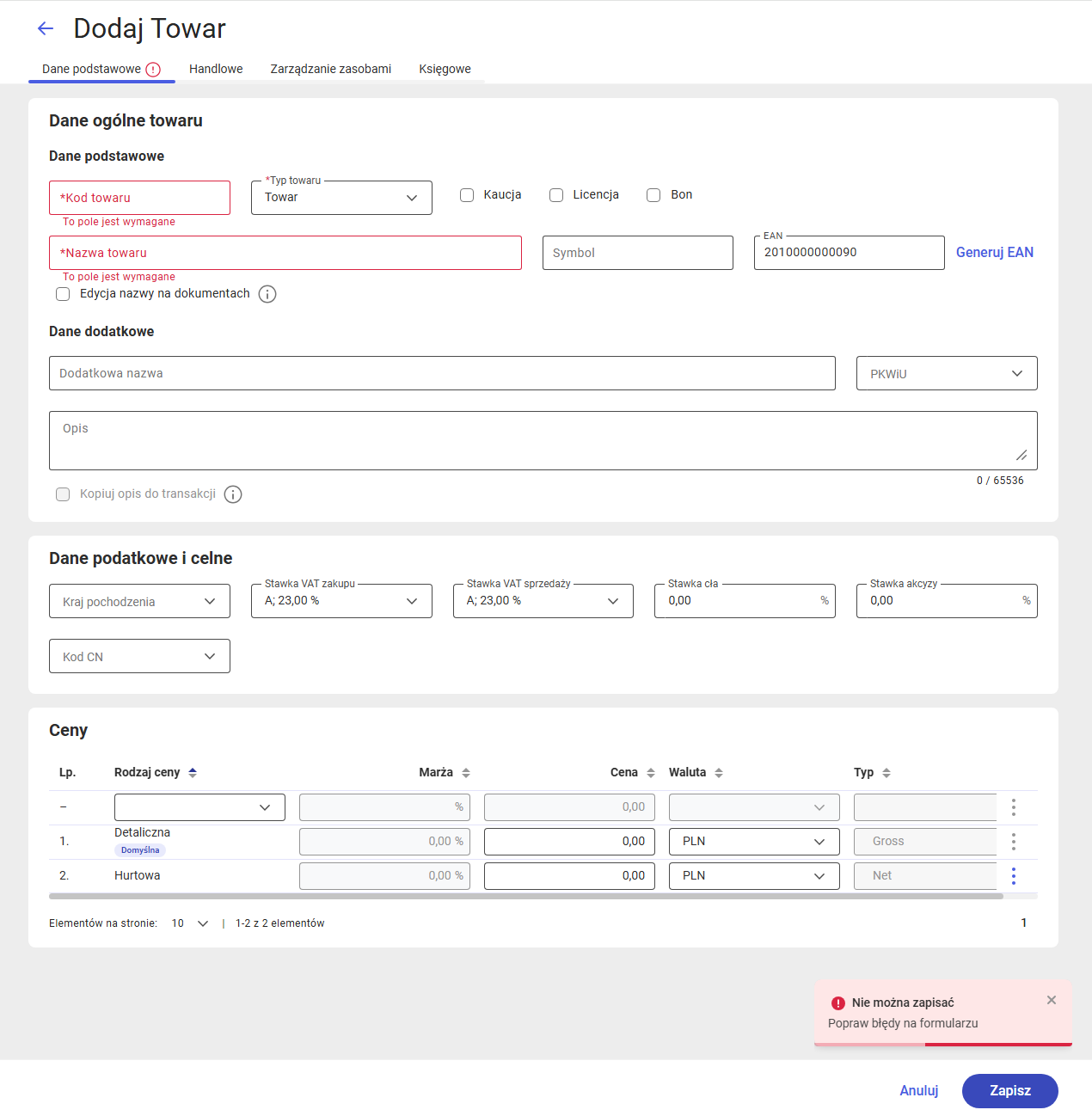Viewport: 1092px width, 1116px height.
Task: Sort the Waluta column
Action: click(x=719, y=772)
